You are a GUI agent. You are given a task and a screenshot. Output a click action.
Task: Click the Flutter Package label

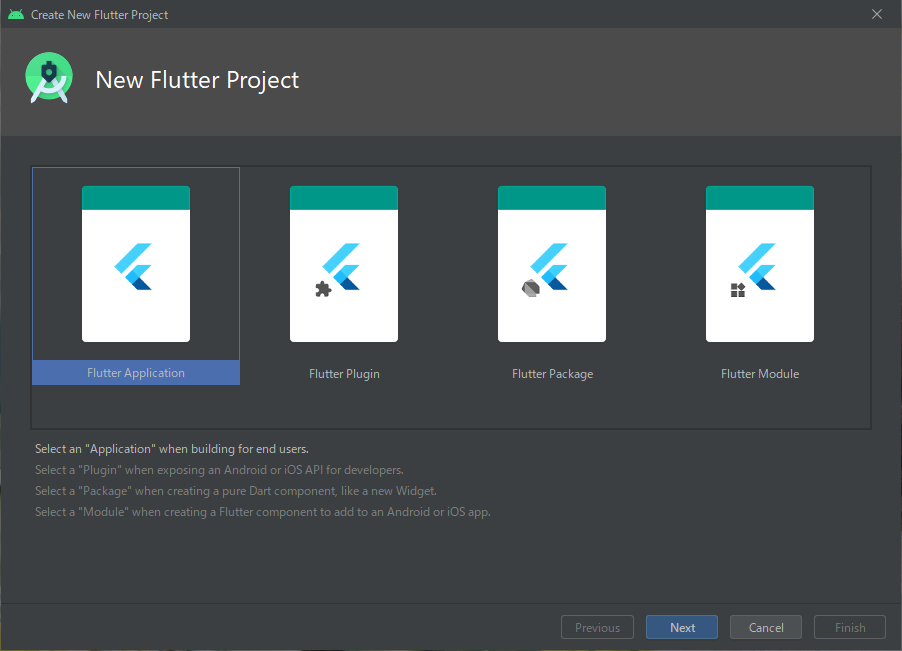point(552,374)
